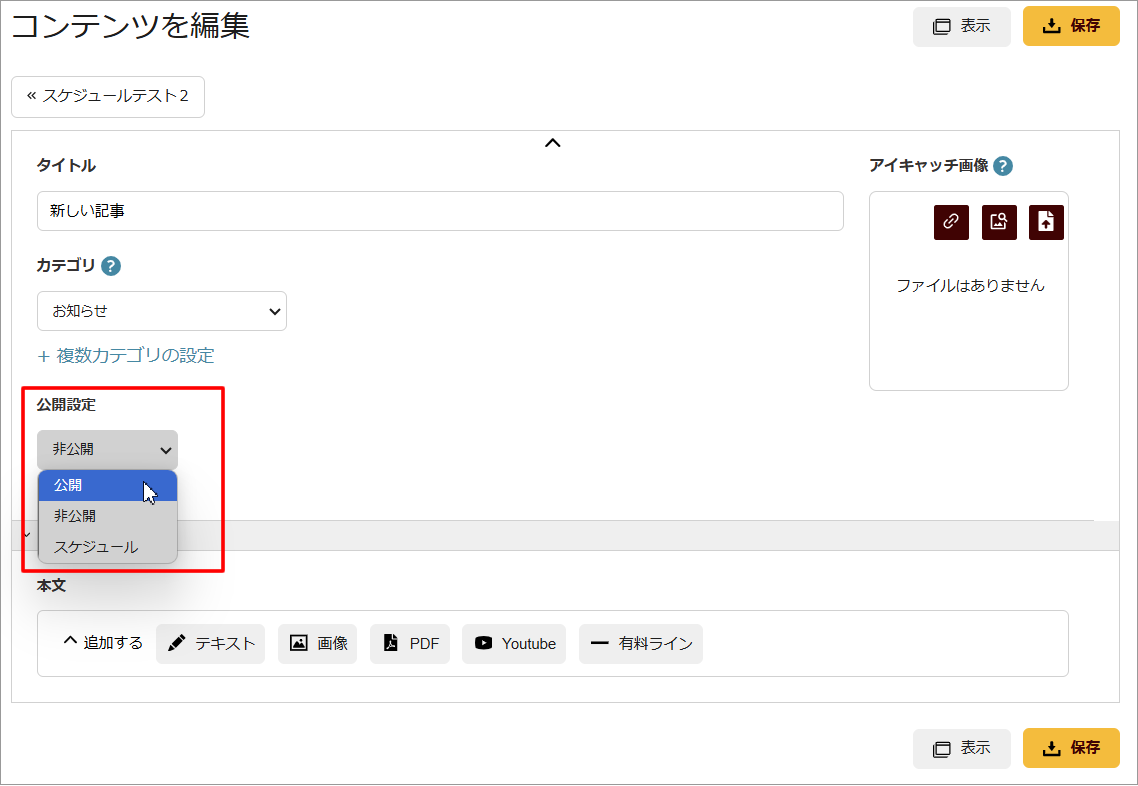Click the 公開設定 dropdown showing 非公開
This screenshot has height=786, width=1138.
[108, 450]
